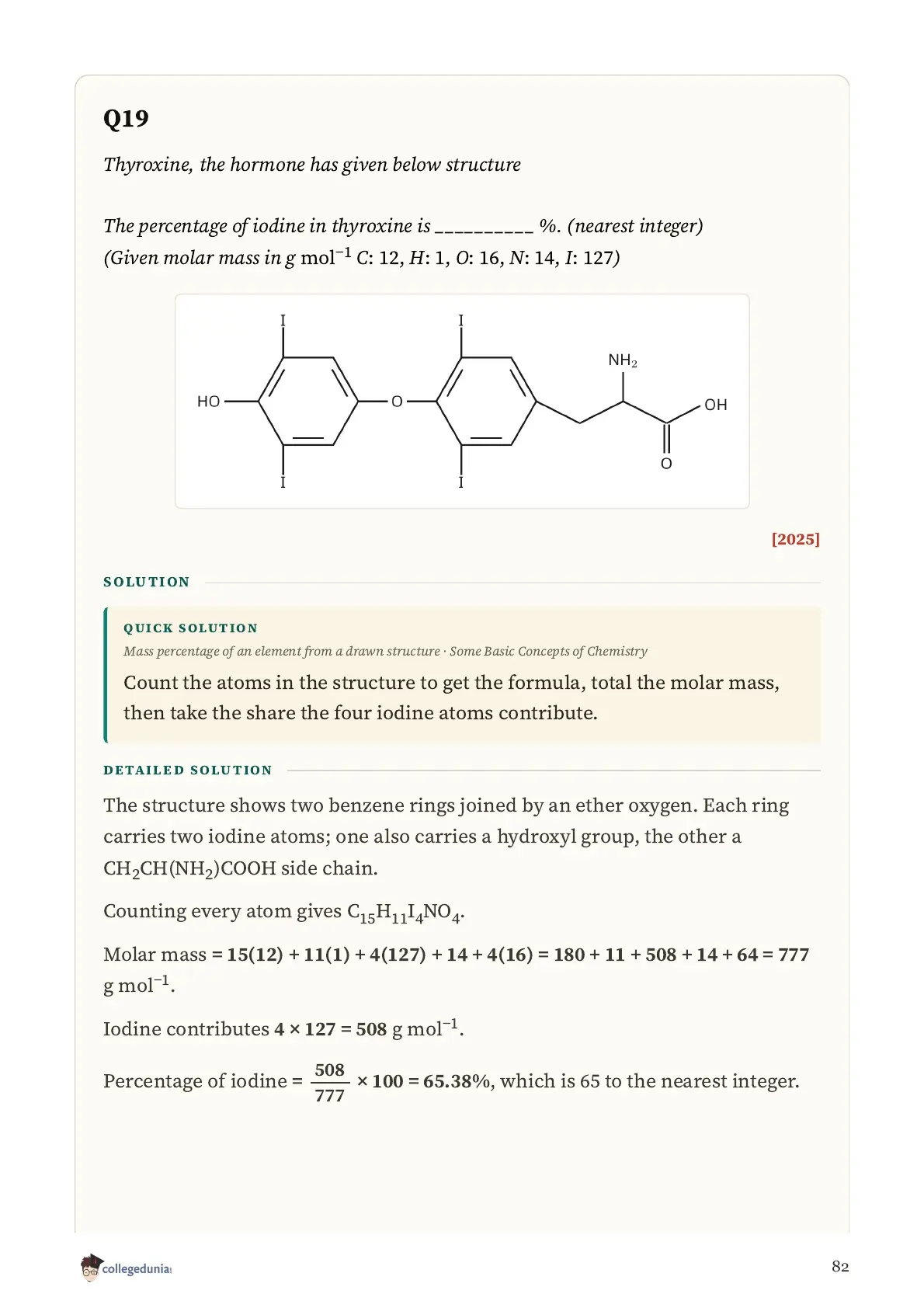Screen dimensions: 924x1308
Task: Click the QUICK SOLUTION label
Action: [190, 628]
